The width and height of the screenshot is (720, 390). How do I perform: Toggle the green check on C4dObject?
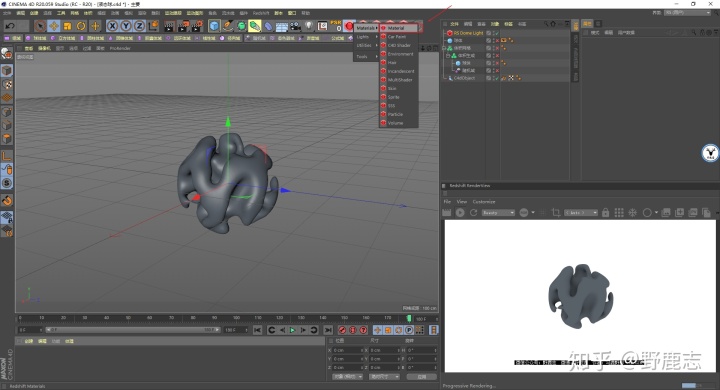496,78
